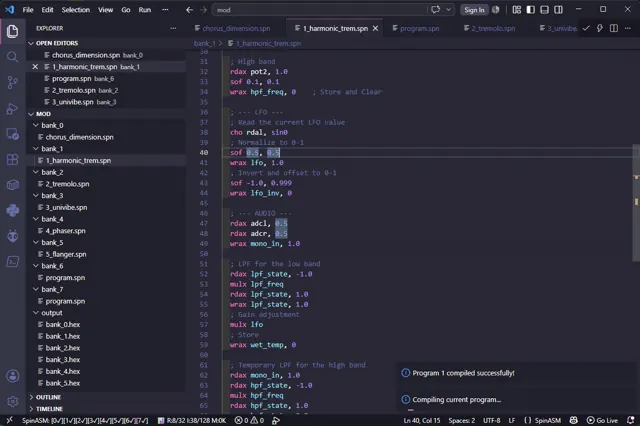Image resolution: width=640 pixels, height=426 pixels.
Task: Go back using the left arrow
Action: (189, 10)
